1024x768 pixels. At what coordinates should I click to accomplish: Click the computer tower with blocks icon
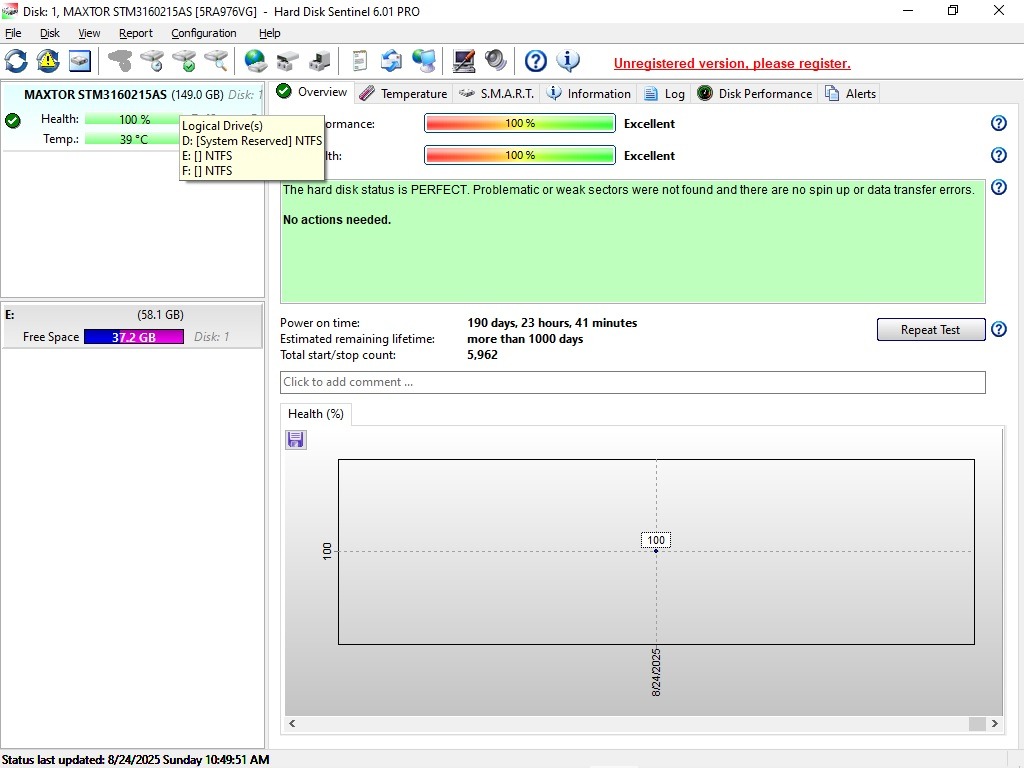tap(319, 61)
